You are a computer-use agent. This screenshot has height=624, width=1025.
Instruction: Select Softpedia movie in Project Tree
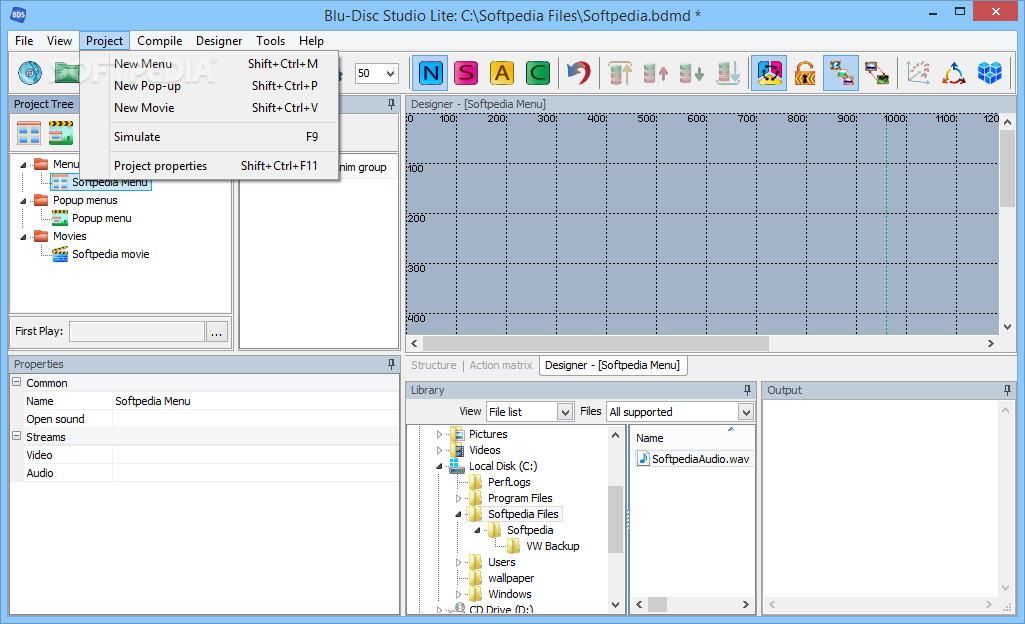tap(110, 254)
